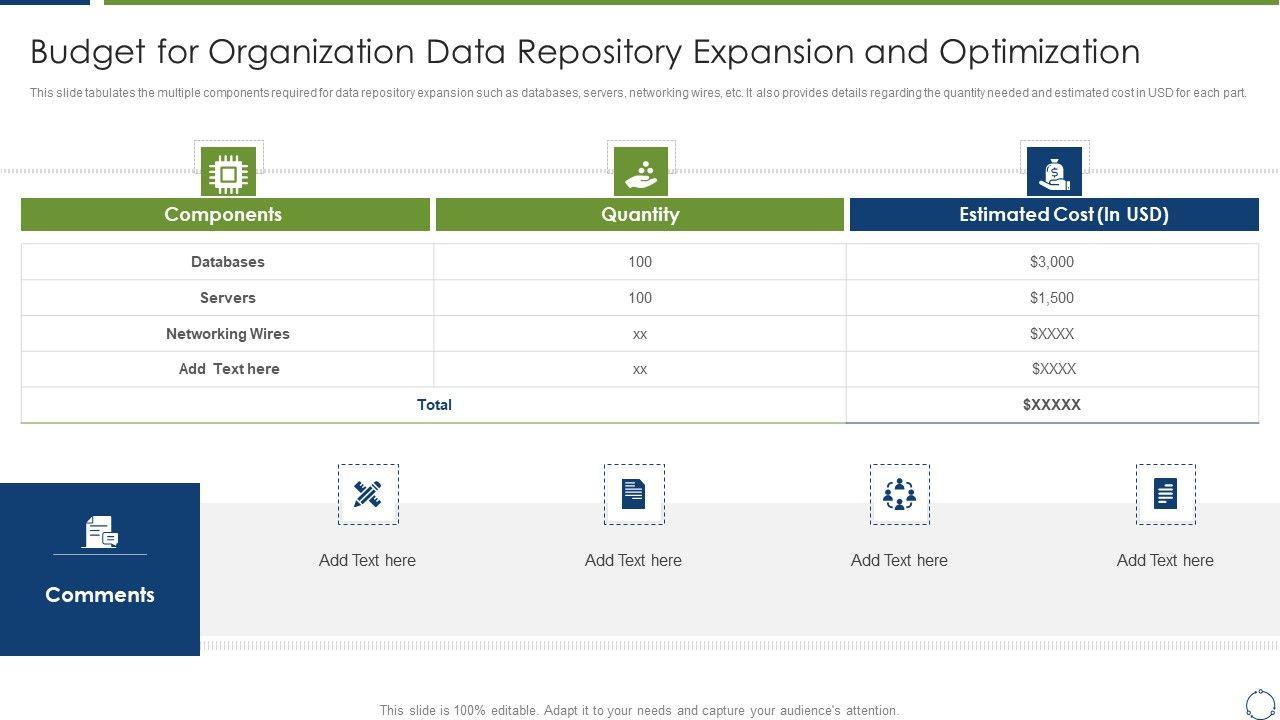Select the Total row label
Viewport: 1280px width, 720px height.
(x=434, y=405)
